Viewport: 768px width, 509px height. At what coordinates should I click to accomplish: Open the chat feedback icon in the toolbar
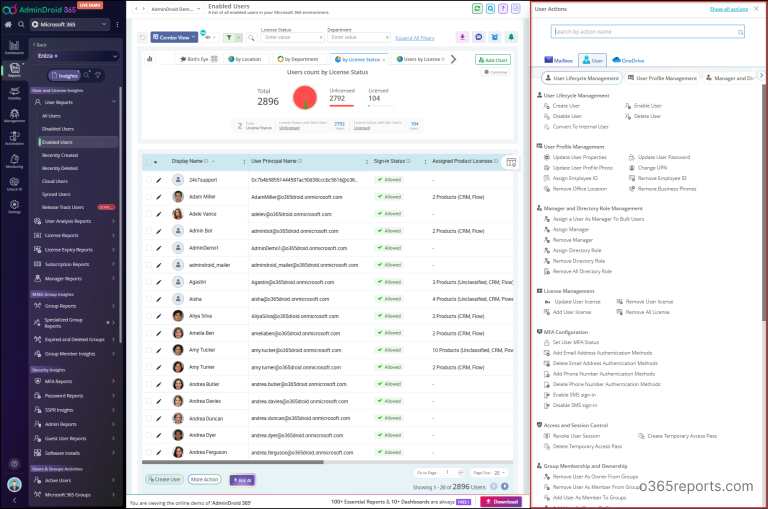(479, 37)
